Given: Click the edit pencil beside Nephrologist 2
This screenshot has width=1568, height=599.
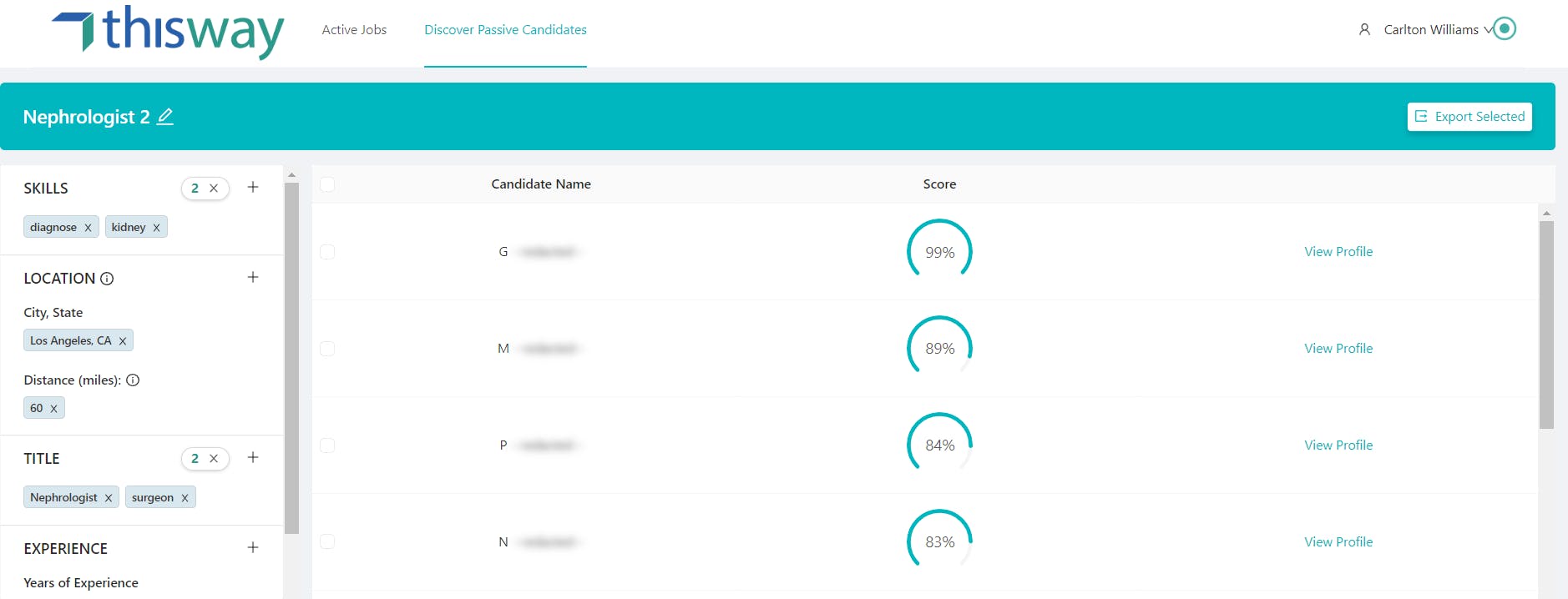Looking at the screenshot, I should [x=165, y=117].
